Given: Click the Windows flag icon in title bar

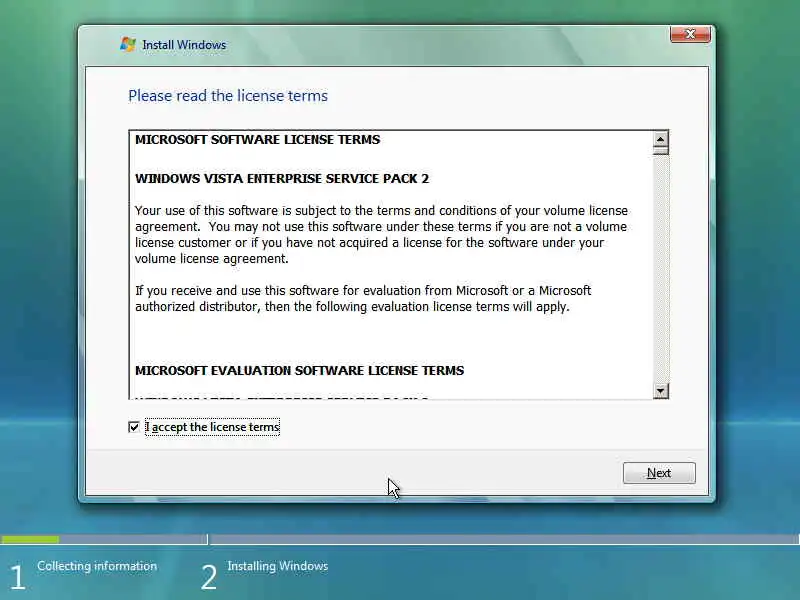Looking at the screenshot, I should 128,44.
